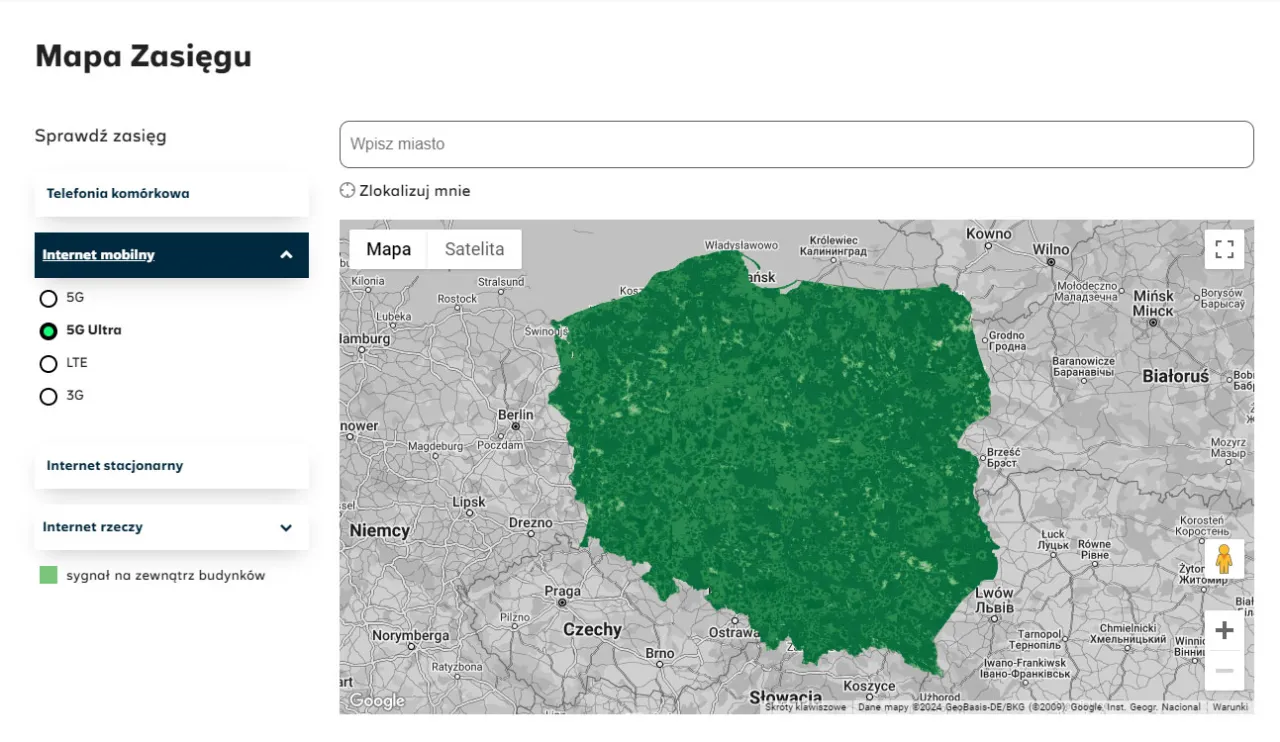This screenshot has width=1280, height=742.
Task: Zoom out with the minus button
Action: pyautogui.click(x=1224, y=671)
